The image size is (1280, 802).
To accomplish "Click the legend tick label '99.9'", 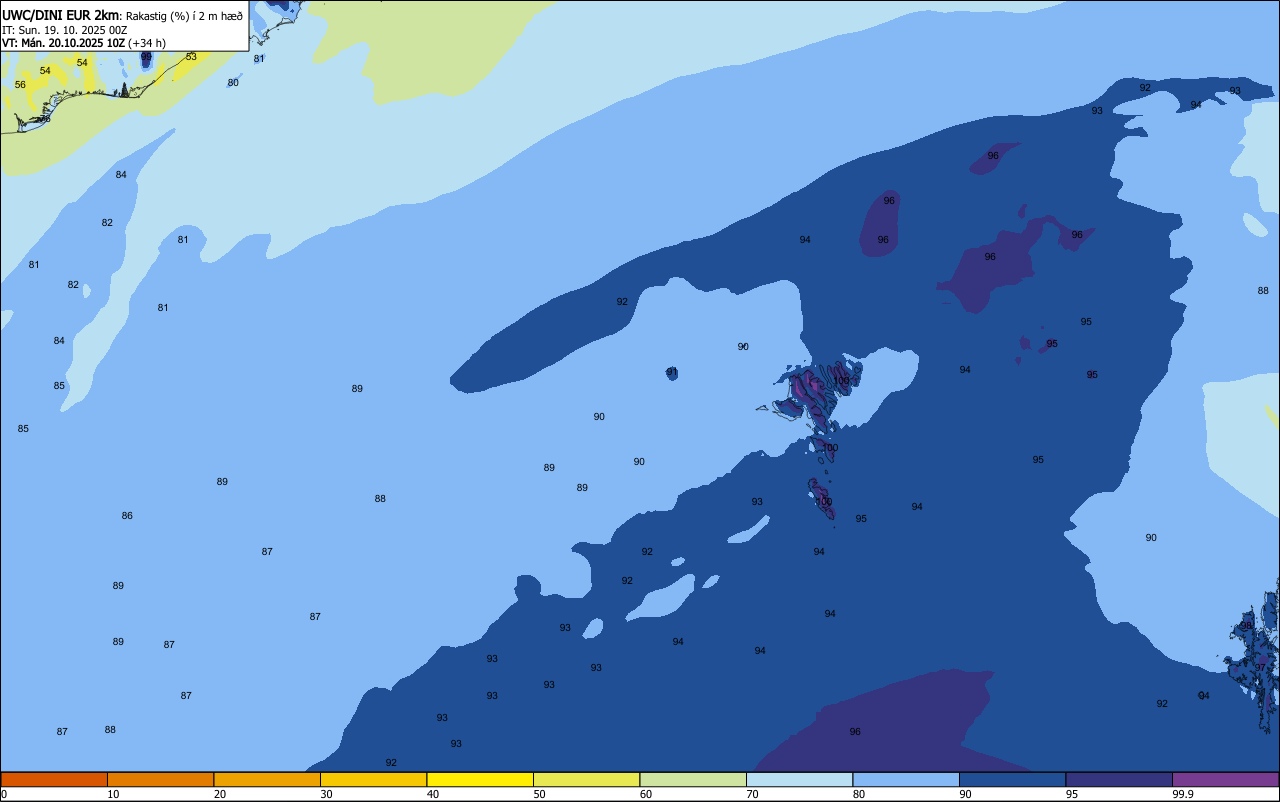I will pos(1183,794).
